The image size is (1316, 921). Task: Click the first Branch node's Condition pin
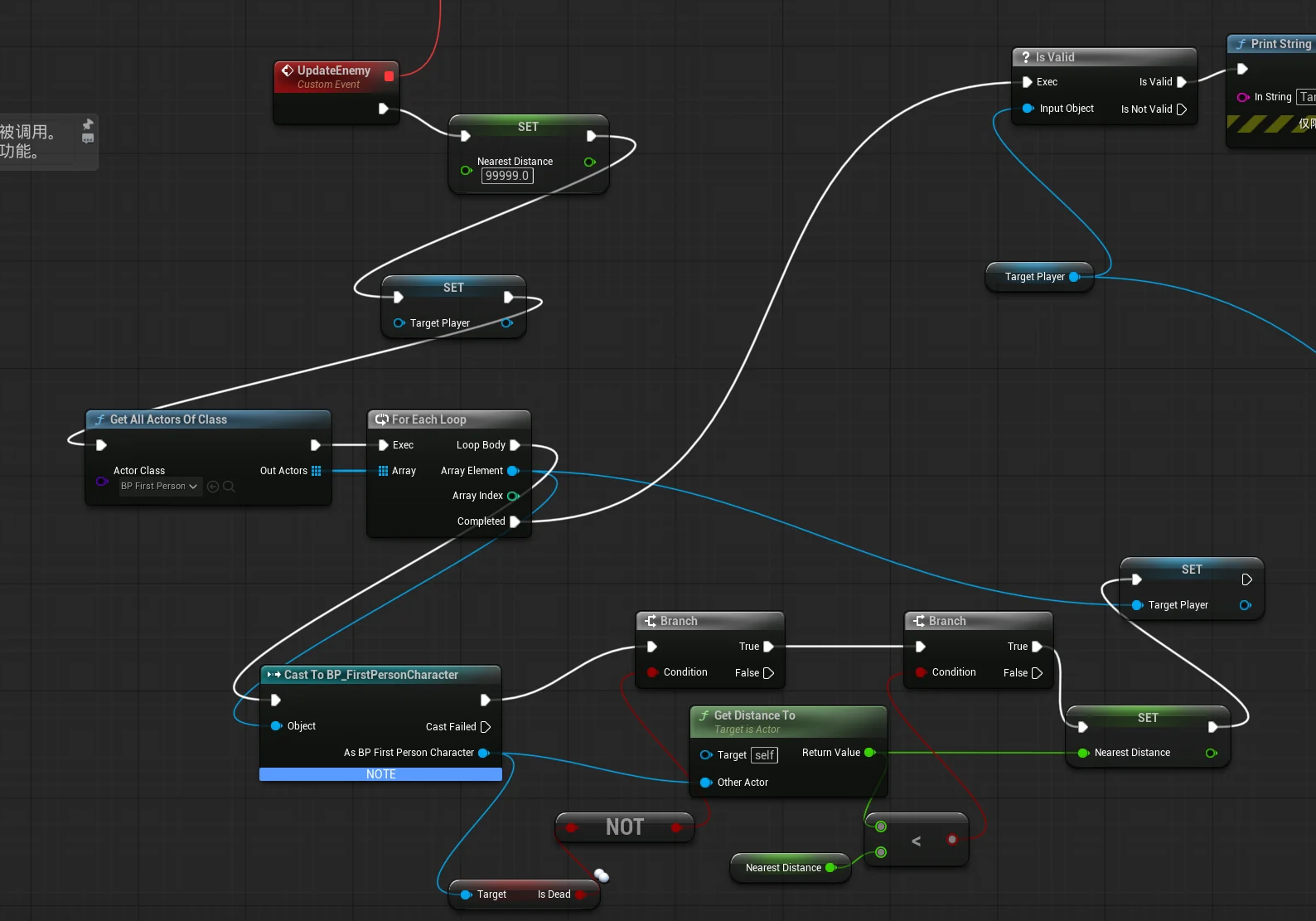tap(653, 672)
